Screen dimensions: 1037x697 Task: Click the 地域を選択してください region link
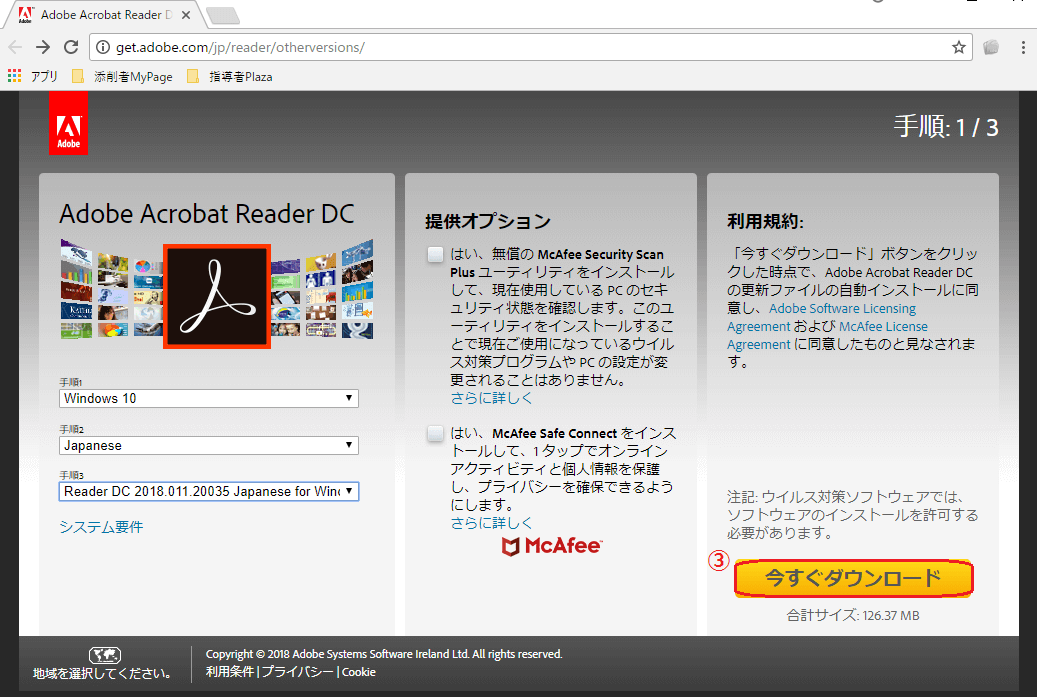pyautogui.click(x=104, y=673)
